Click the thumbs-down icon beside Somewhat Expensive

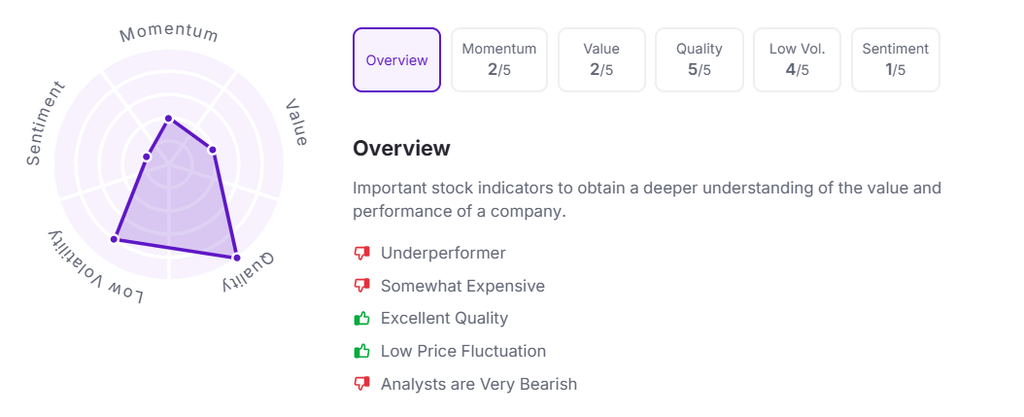(x=362, y=286)
